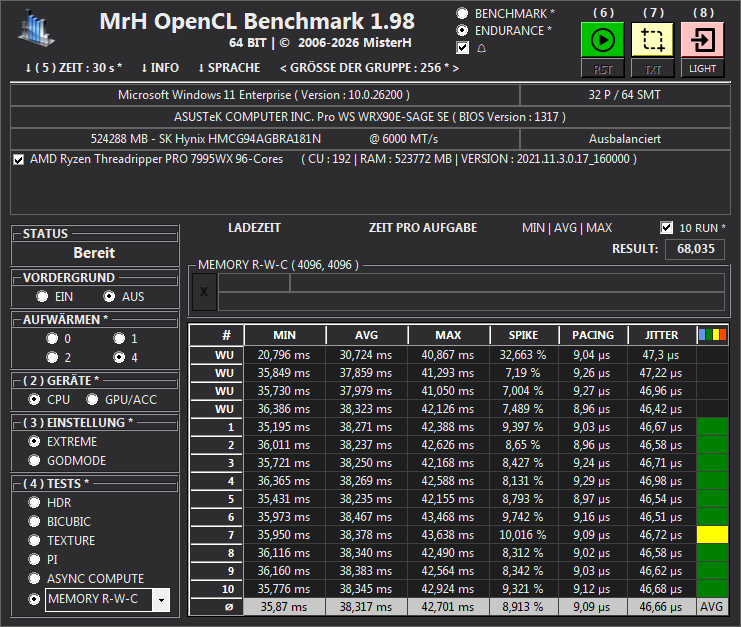The image size is (741, 627).
Task: Select Aufwärmen value 2
Action: pyautogui.click(x=52, y=357)
